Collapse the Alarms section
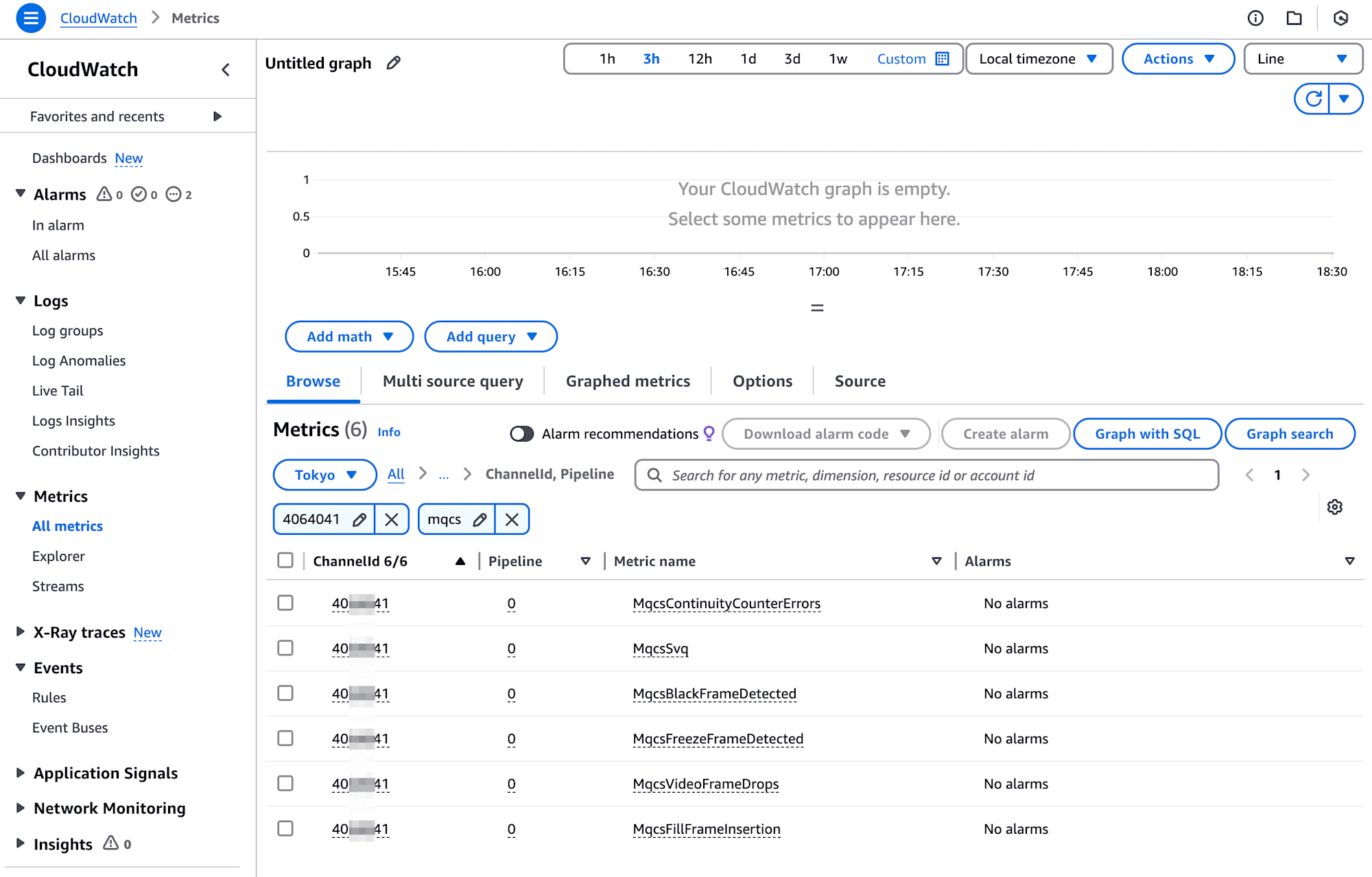This screenshot has height=877, width=1372. (21, 194)
